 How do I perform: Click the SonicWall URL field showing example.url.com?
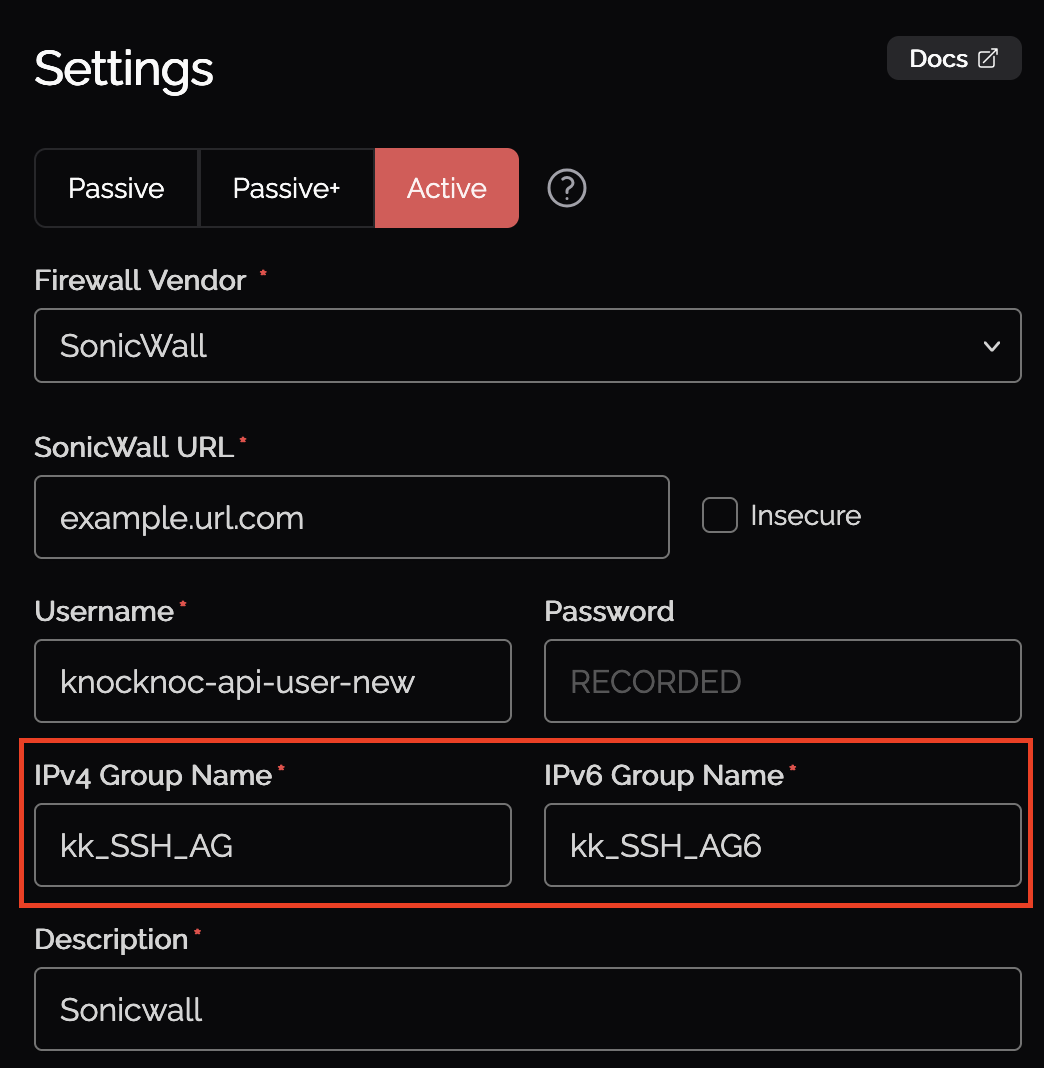click(352, 516)
